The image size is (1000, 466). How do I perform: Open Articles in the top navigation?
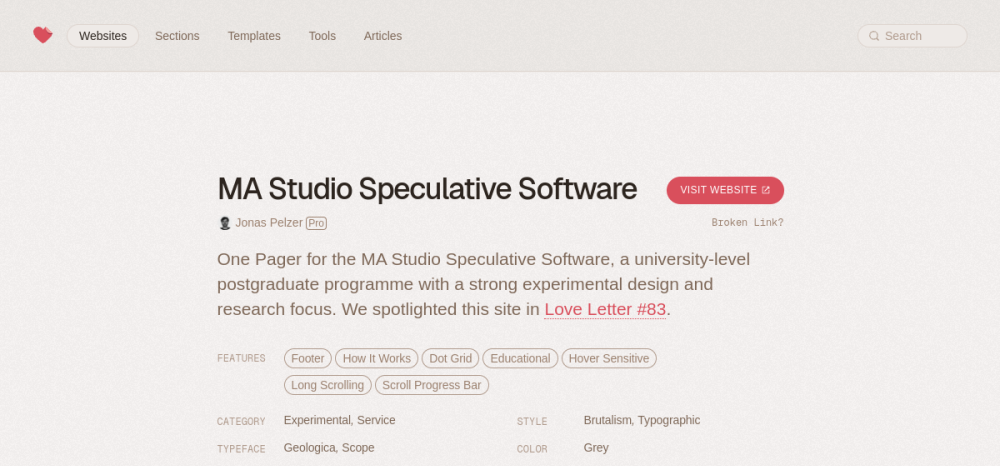[x=383, y=36]
